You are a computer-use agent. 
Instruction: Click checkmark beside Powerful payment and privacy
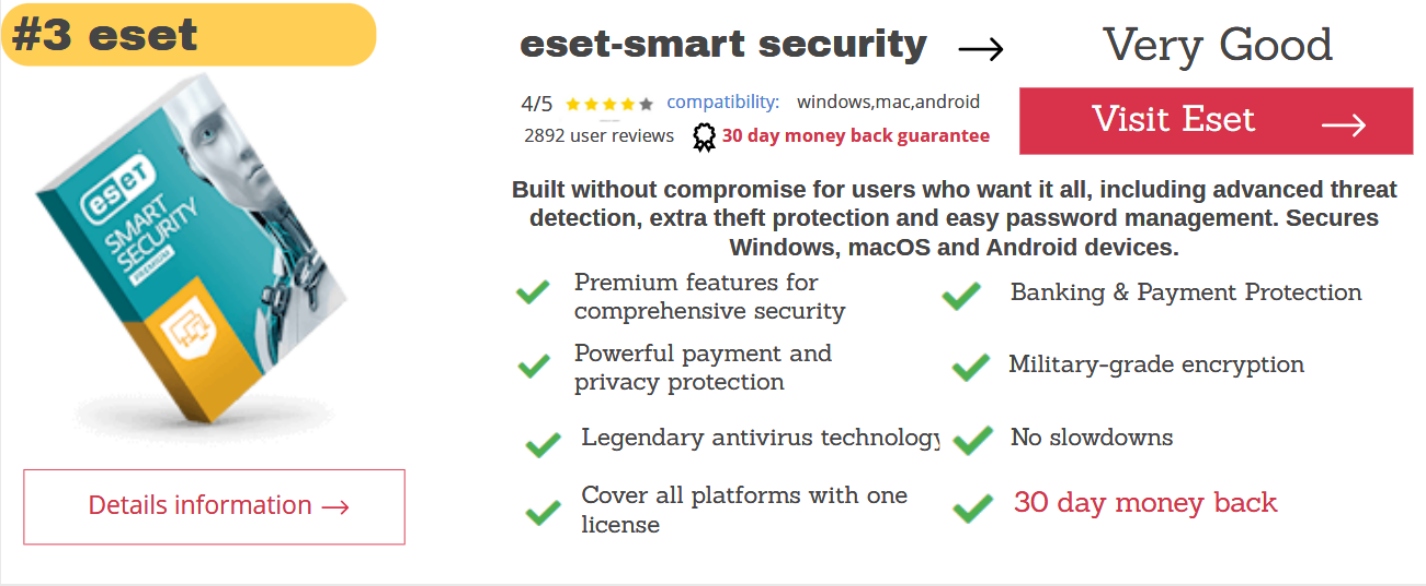coord(534,366)
